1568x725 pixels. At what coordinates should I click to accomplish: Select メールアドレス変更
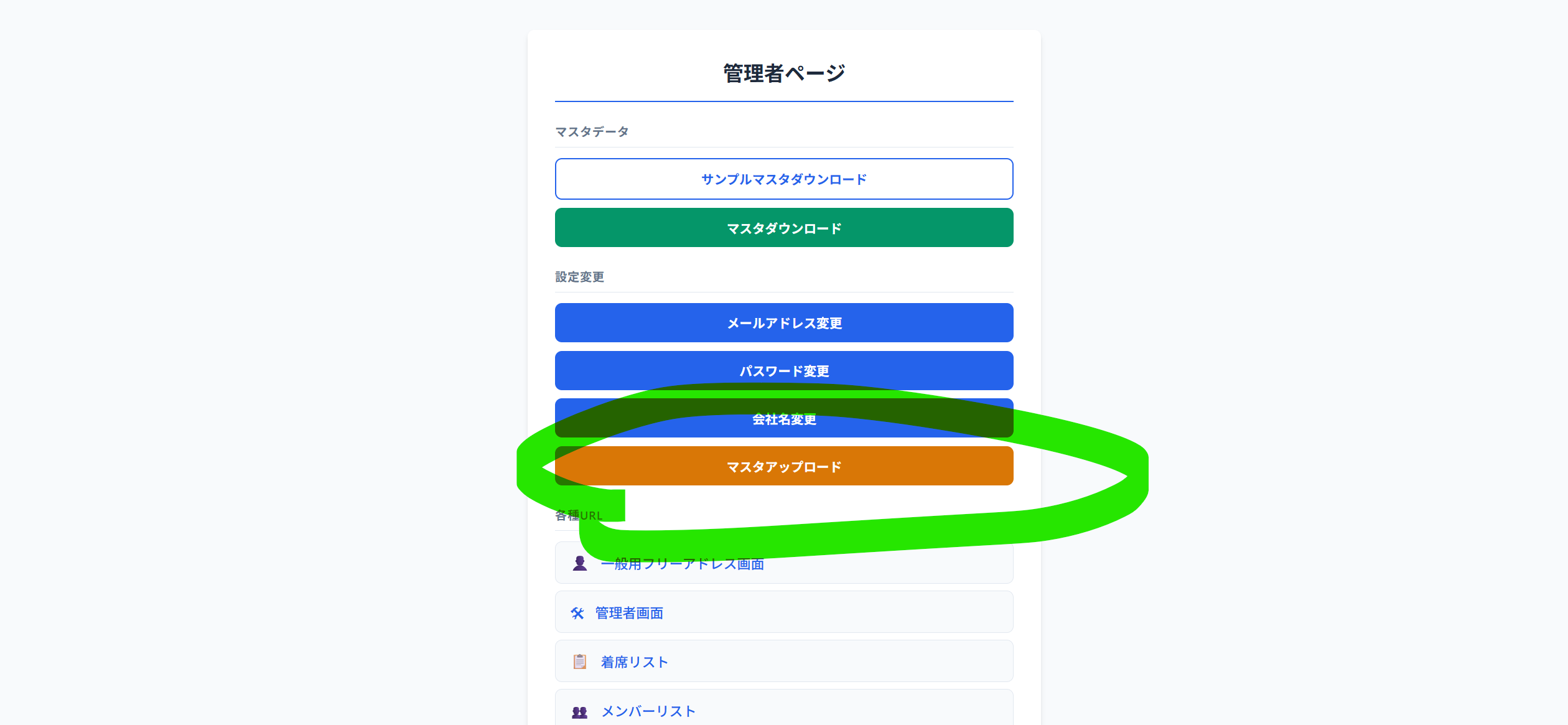pyautogui.click(x=783, y=323)
